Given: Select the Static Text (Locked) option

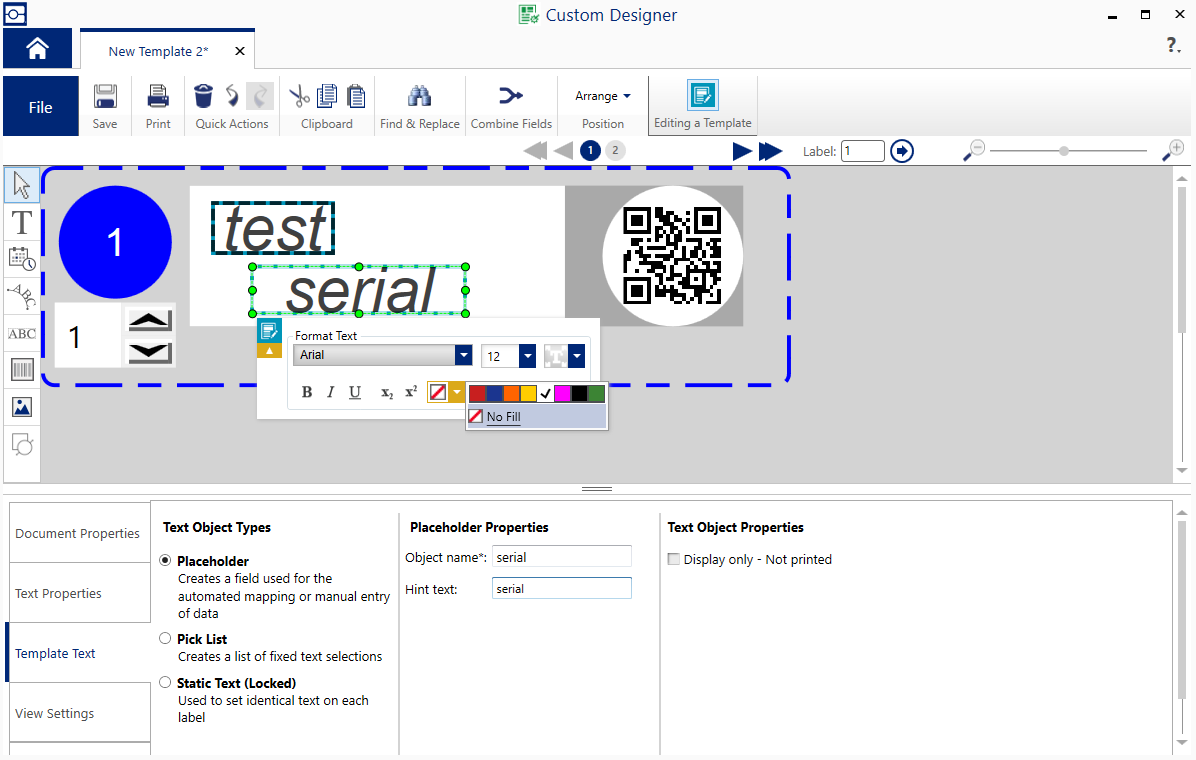Looking at the screenshot, I should 166,682.
